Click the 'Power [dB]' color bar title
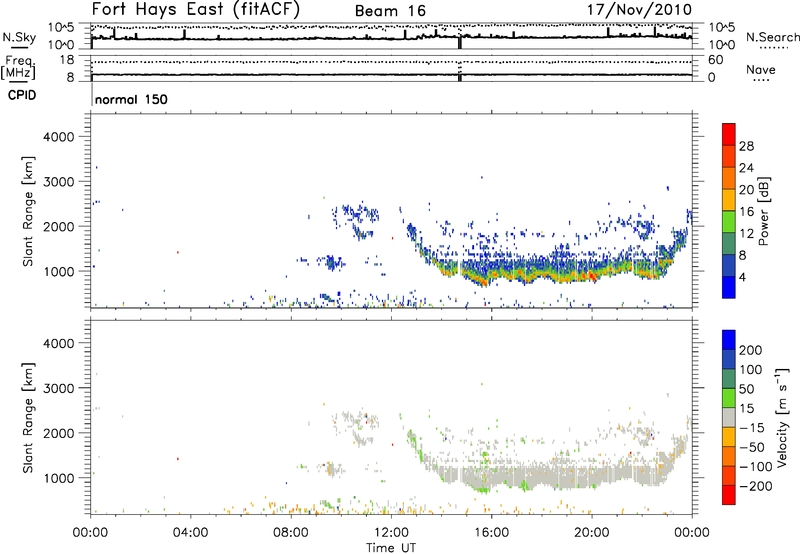 tap(763, 211)
